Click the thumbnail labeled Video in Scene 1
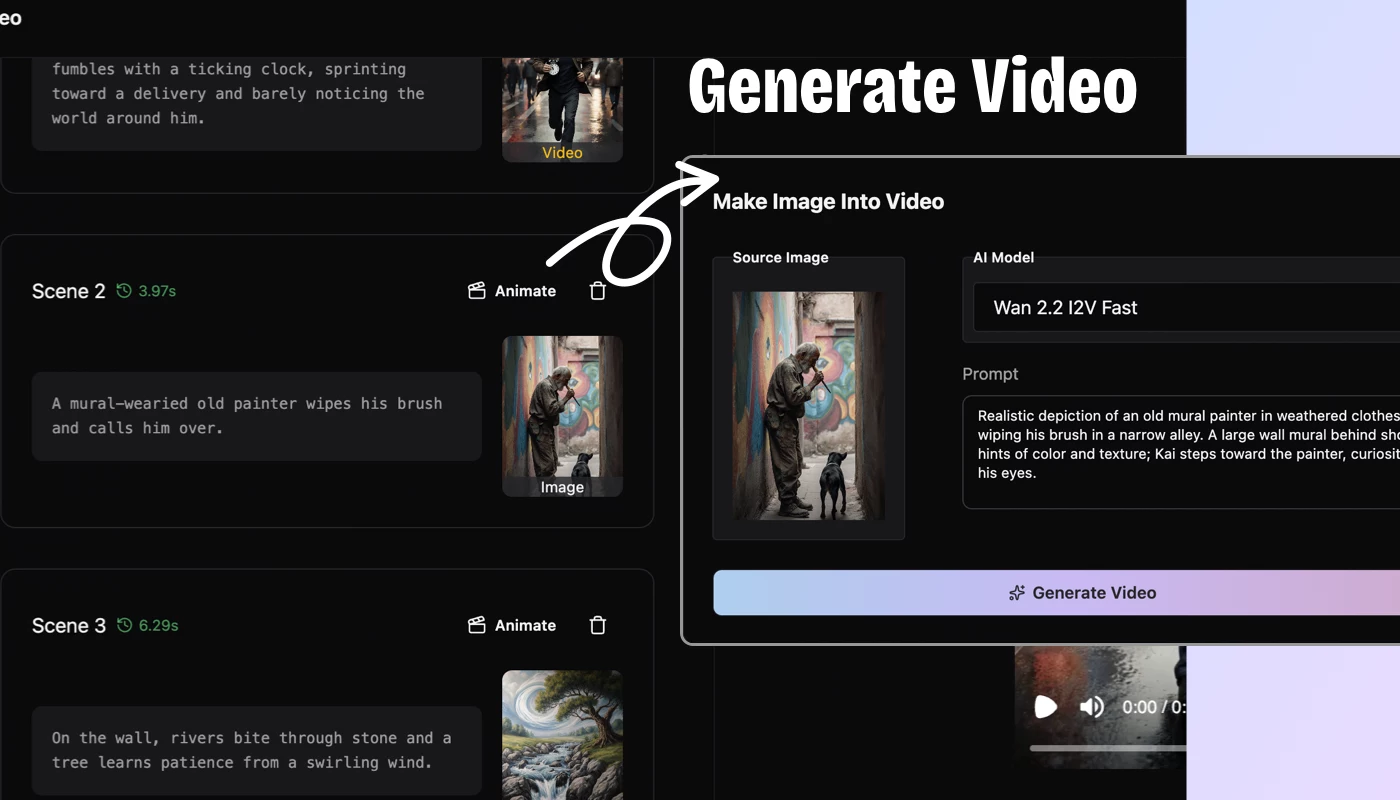 point(562,105)
